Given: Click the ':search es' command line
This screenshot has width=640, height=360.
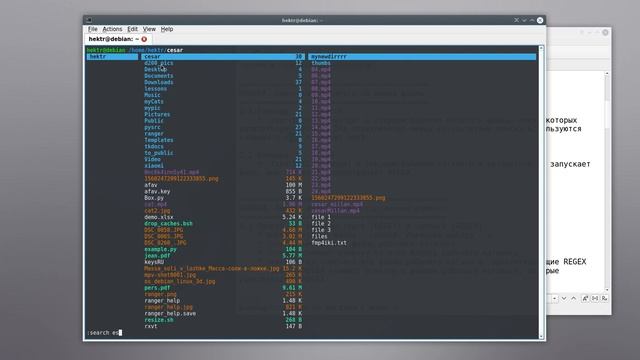Looking at the screenshot, I should [104, 333].
